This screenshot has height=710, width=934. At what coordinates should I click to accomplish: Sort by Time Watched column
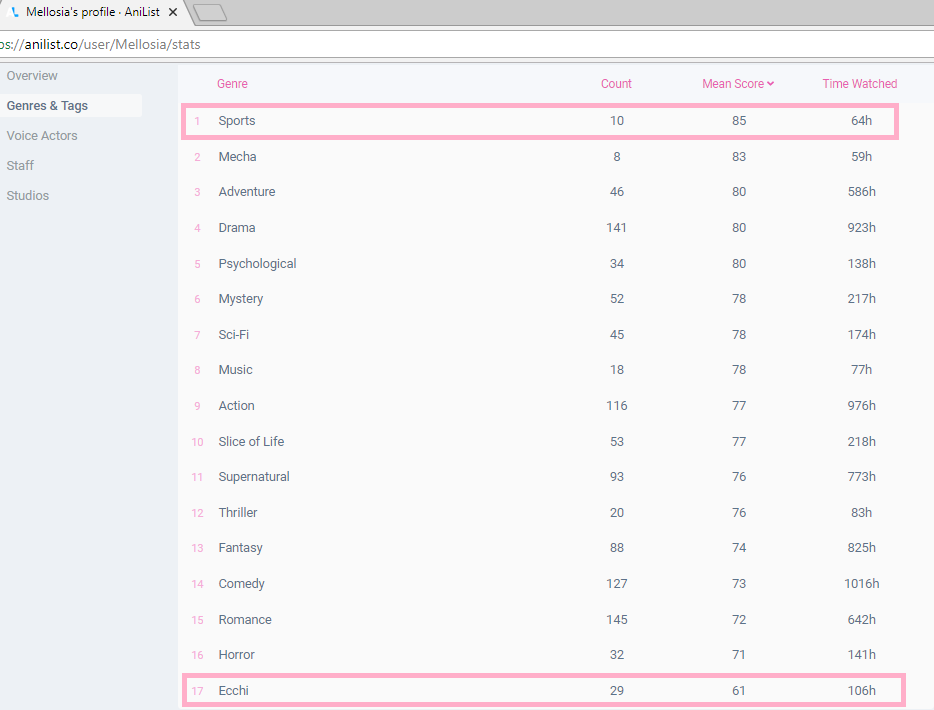pyautogui.click(x=859, y=84)
